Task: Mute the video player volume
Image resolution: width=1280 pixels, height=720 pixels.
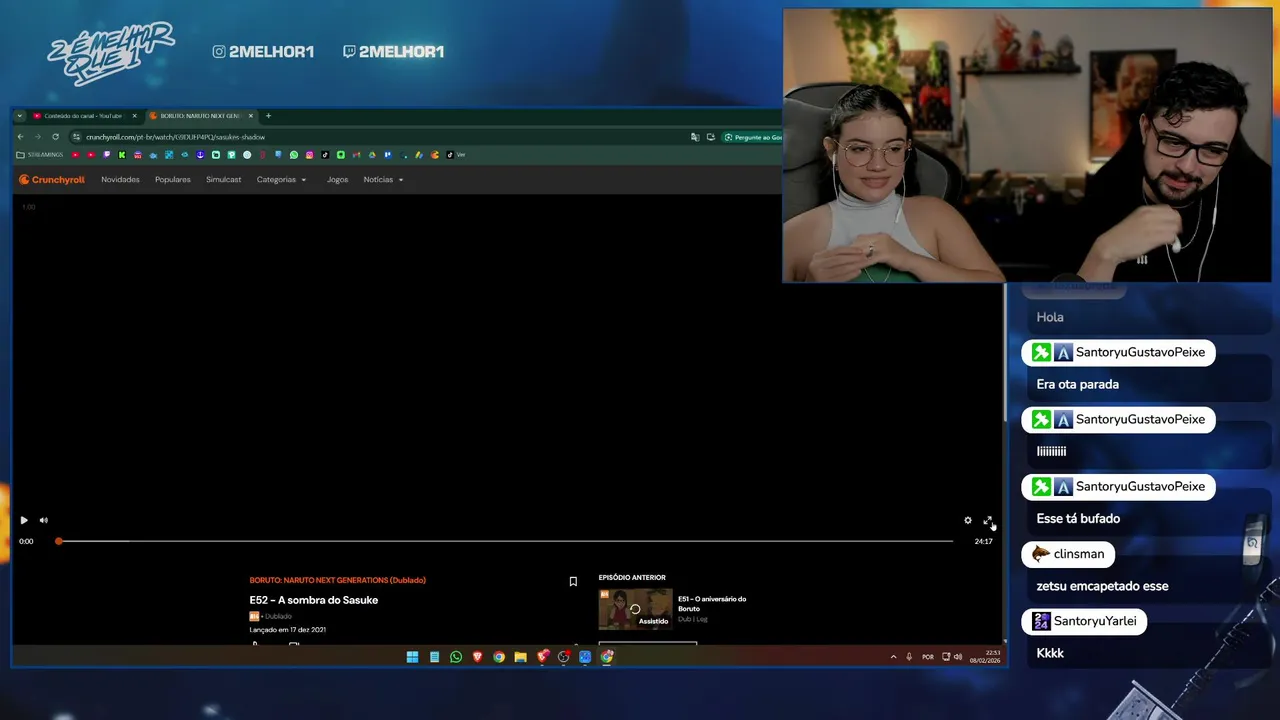Action: (x=43, y=520)
